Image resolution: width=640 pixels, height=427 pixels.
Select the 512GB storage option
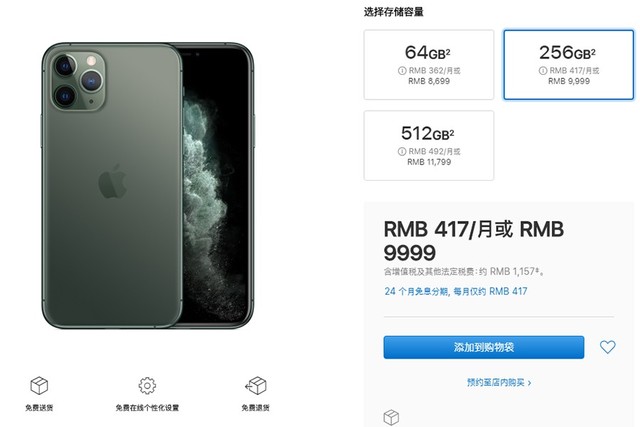tap(429, 145)
